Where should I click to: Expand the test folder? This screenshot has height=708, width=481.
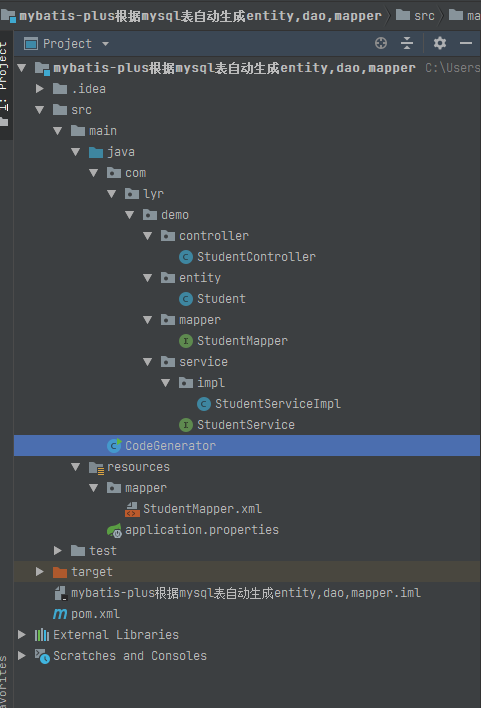(x=57, y=551)
